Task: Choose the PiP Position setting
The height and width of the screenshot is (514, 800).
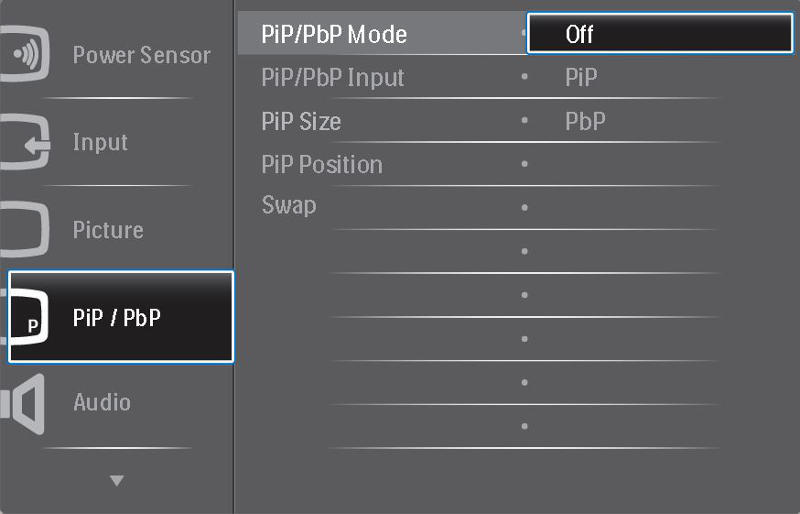Action: pos(322,165)
